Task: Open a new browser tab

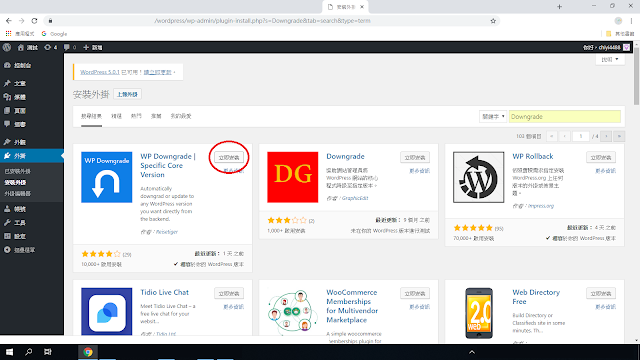Action: click(x=559, y=7)
